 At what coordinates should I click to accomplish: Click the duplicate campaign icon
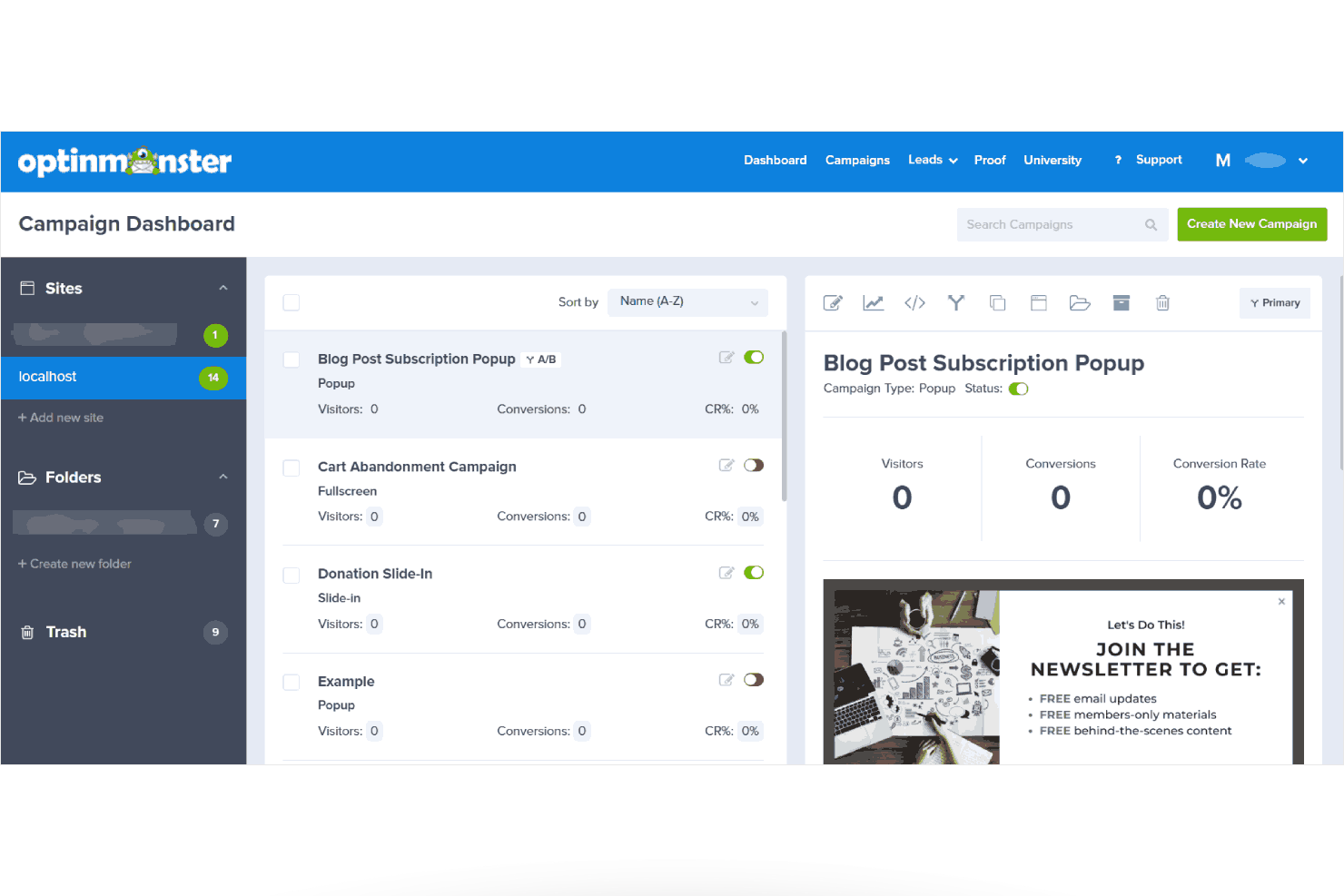[997, 303]
